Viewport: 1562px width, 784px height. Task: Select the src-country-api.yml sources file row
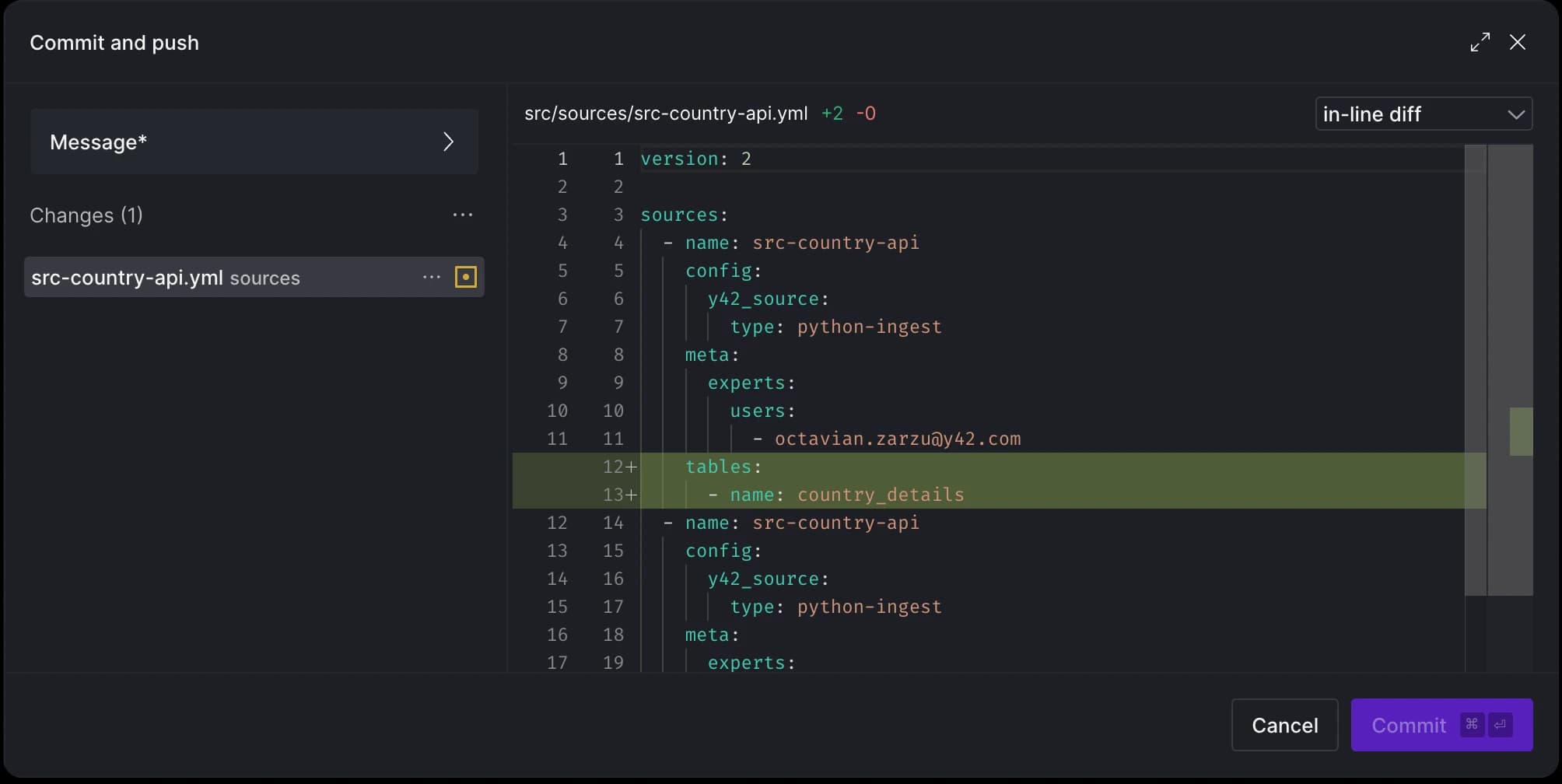pos(254,277)
